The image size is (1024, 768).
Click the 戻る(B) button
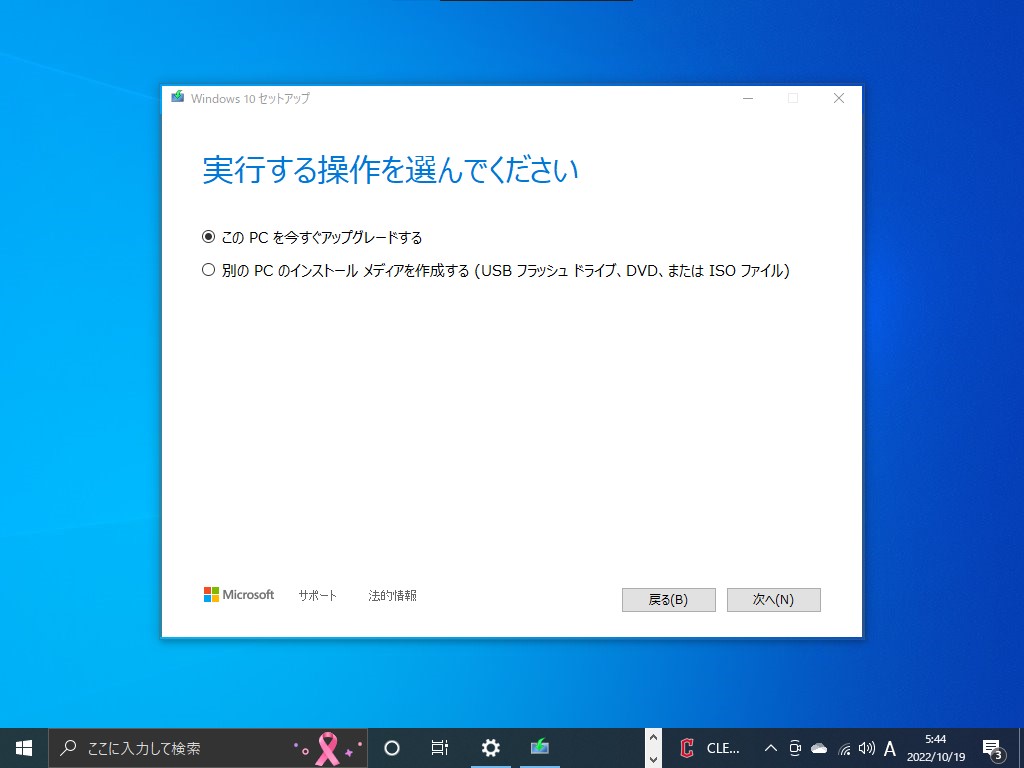point(668,600)
